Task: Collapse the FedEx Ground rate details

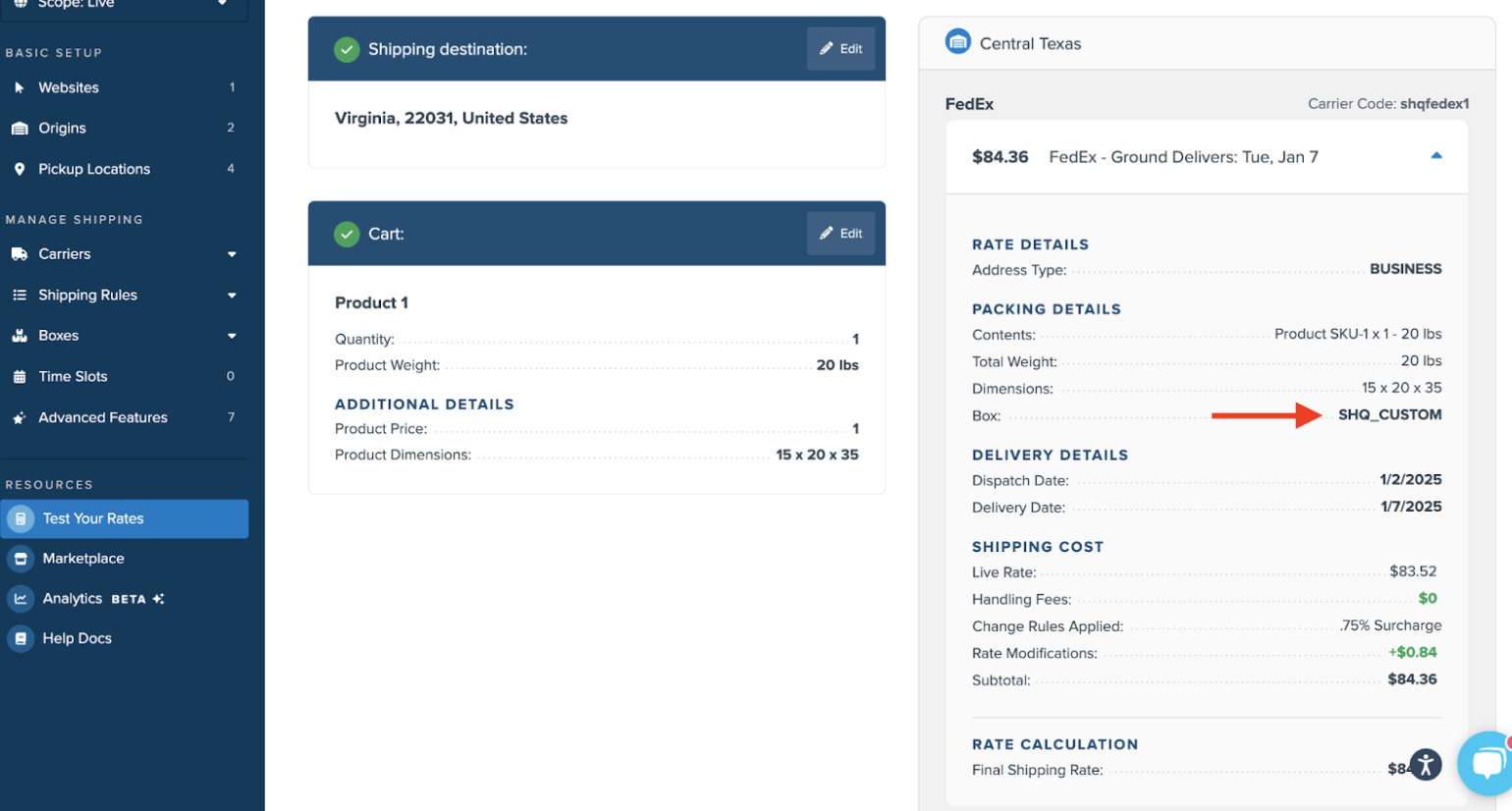Action: [x=1435, y=156]
